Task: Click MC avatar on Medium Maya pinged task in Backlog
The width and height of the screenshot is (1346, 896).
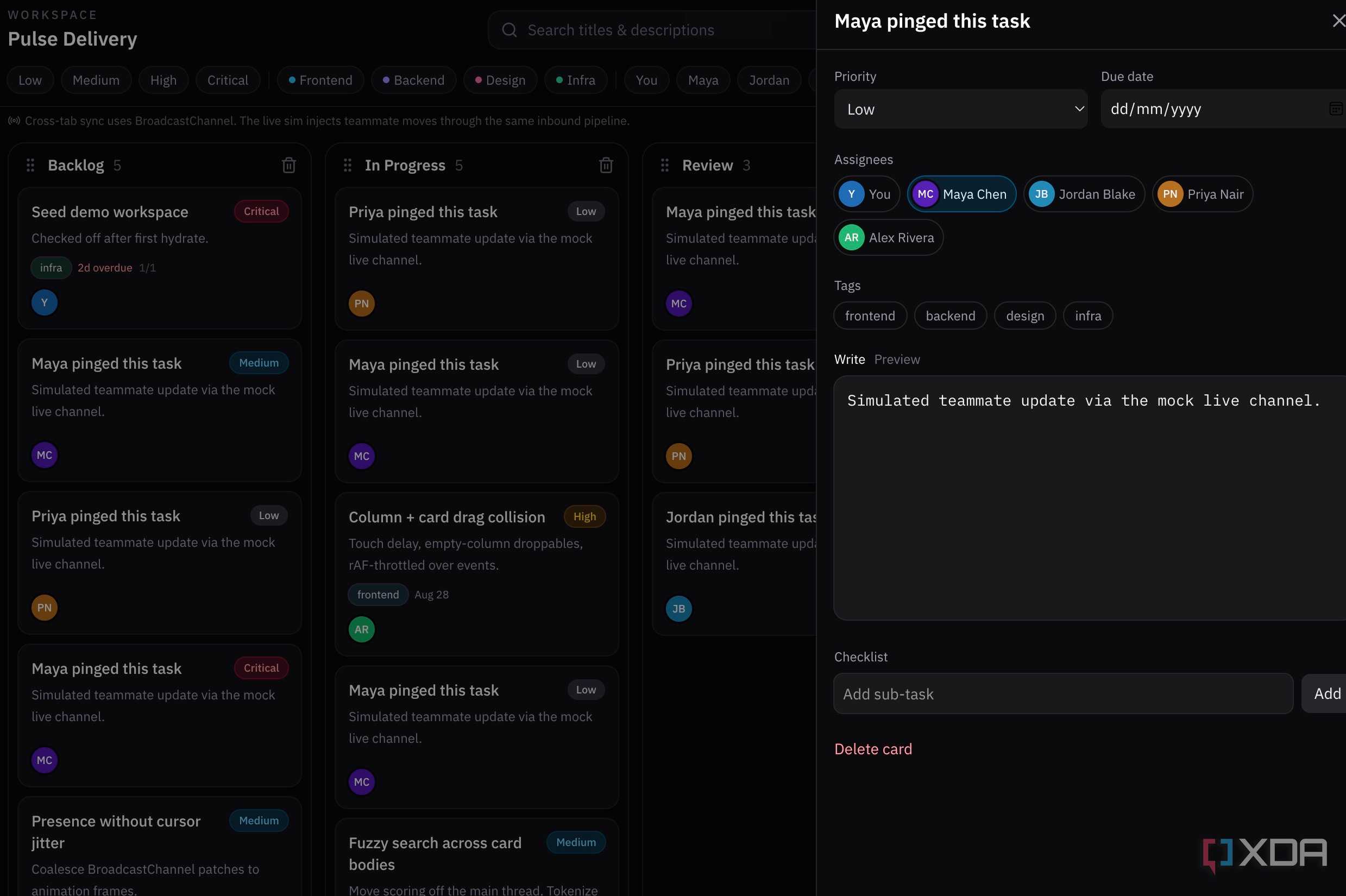Action: pos(44,455)
